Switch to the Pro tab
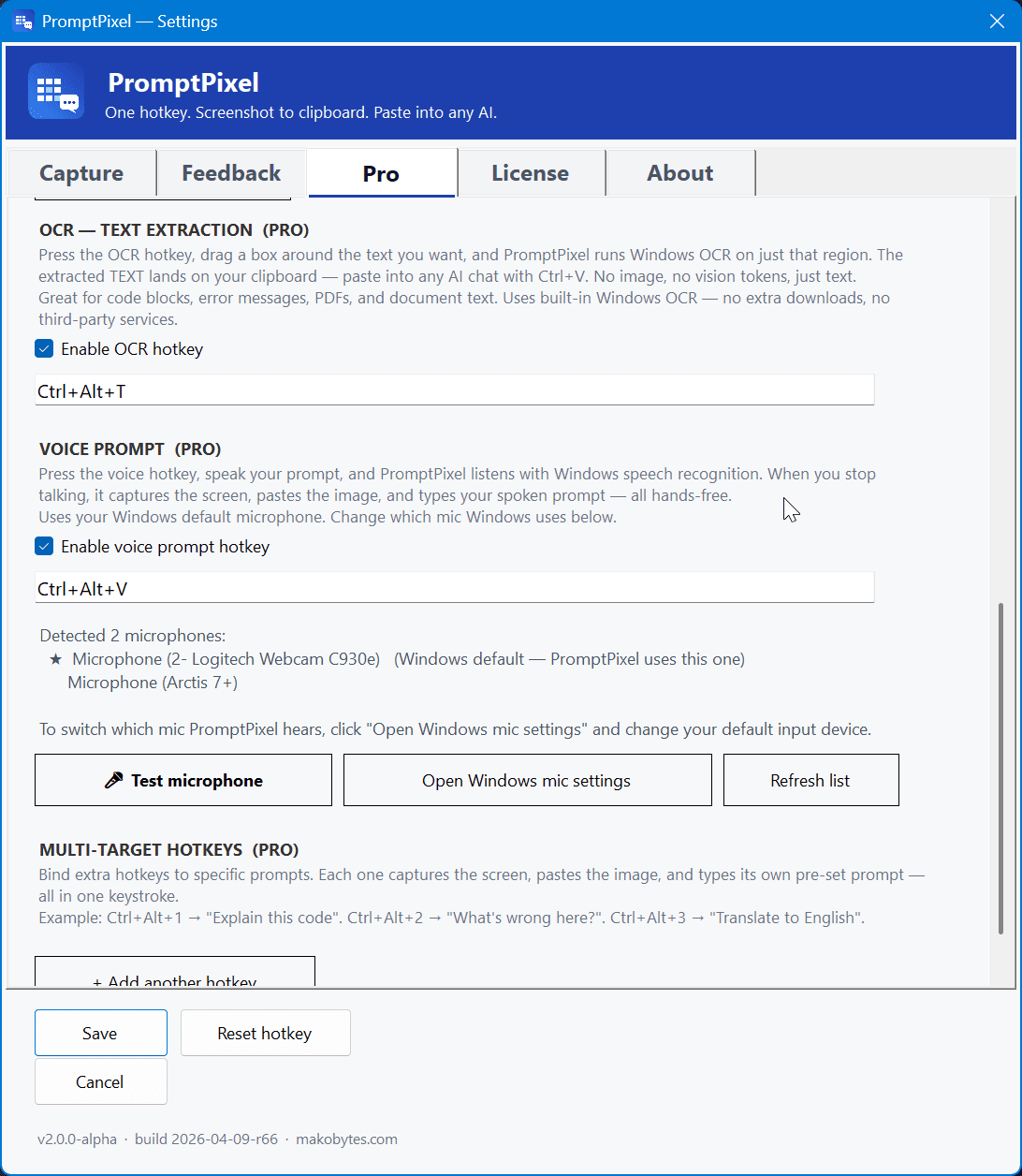Screen dimensions: 1022x1176 click(381, 173)
